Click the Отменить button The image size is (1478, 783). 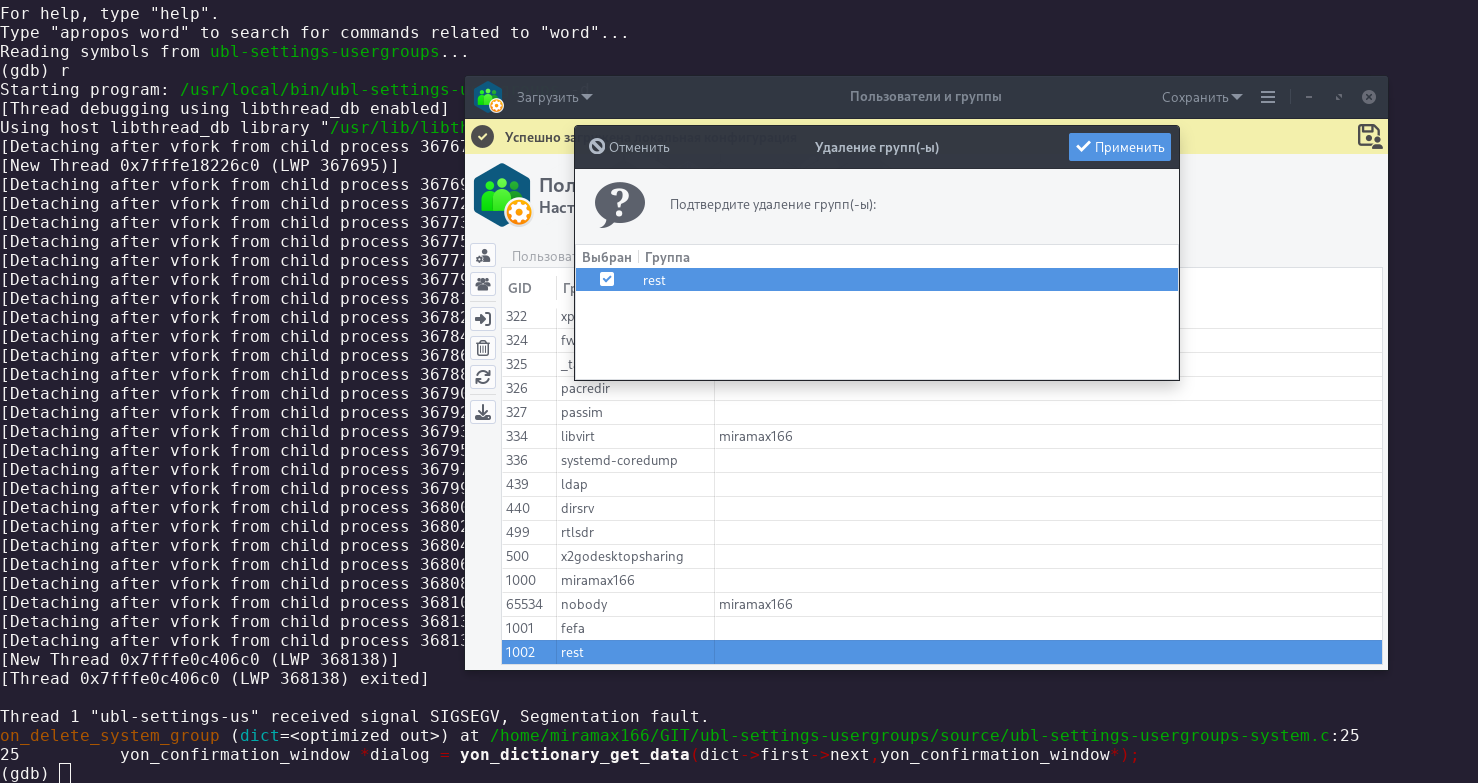629,147
